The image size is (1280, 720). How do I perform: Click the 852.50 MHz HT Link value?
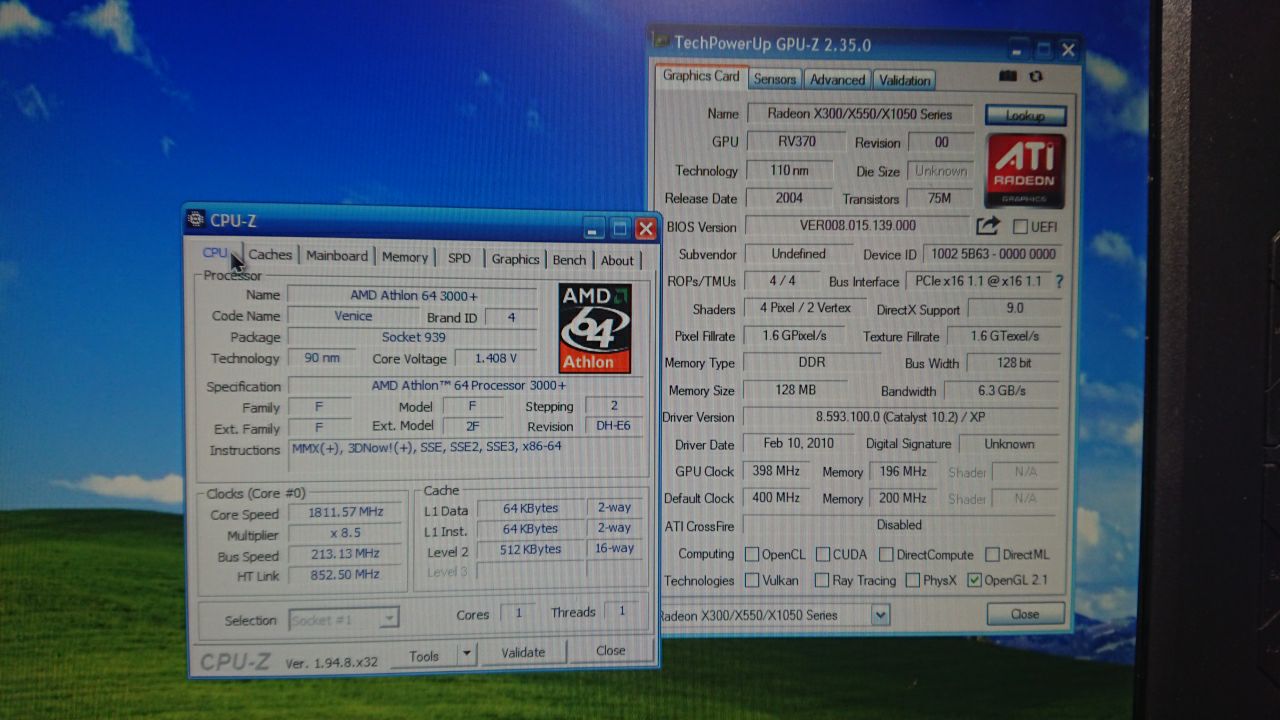(x=346, y=574)
